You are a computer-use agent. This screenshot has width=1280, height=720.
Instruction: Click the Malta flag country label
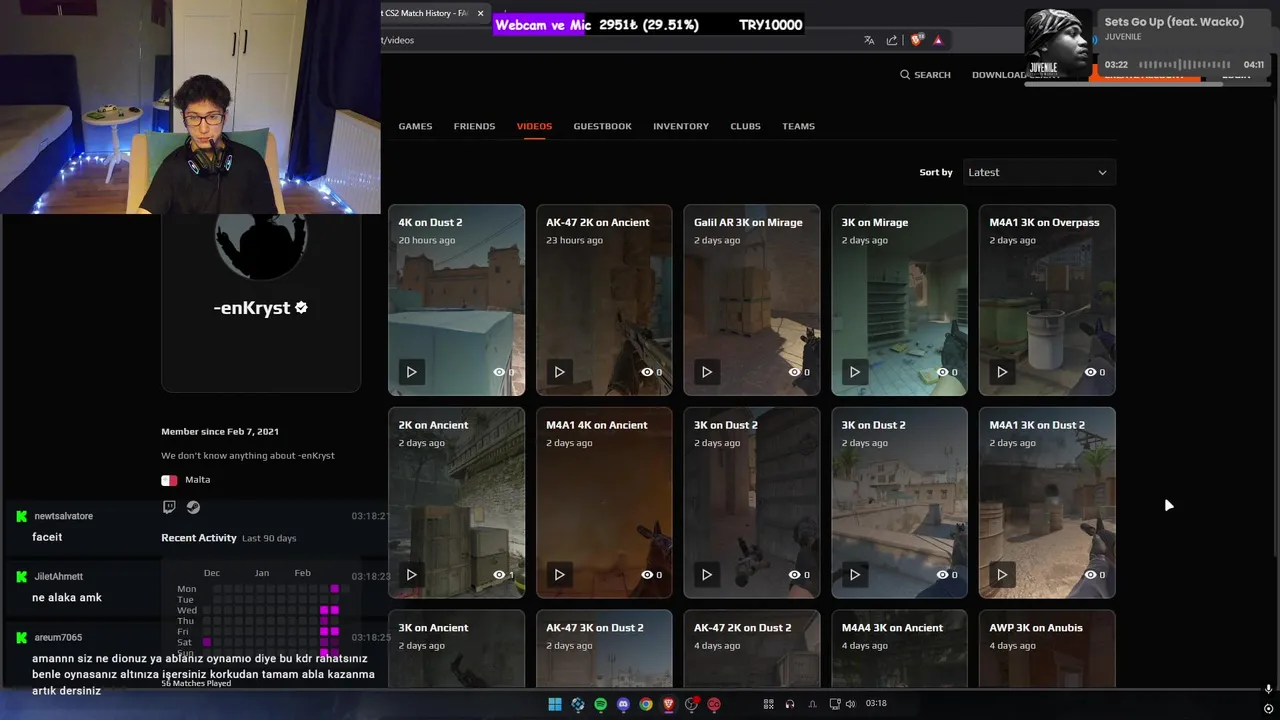186,480
